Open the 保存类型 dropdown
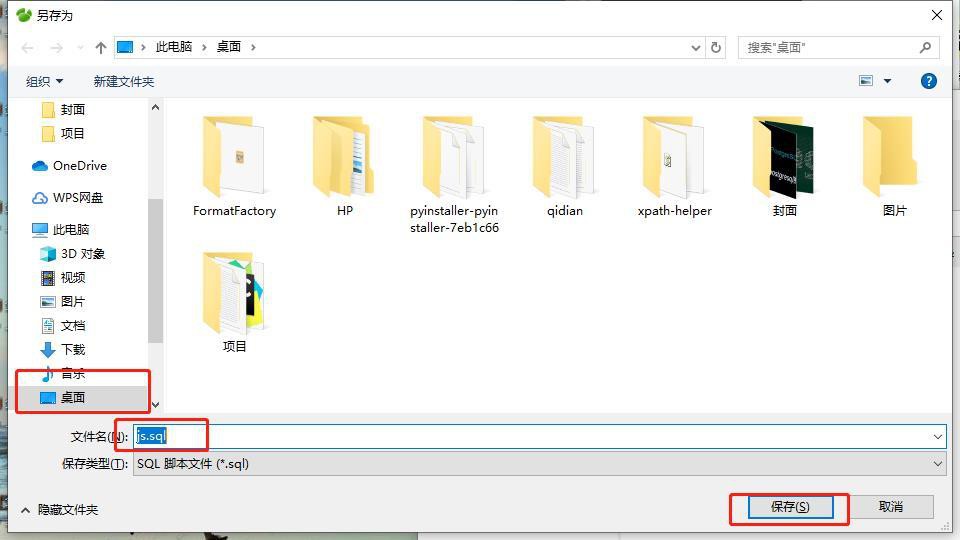 [539, 463]
